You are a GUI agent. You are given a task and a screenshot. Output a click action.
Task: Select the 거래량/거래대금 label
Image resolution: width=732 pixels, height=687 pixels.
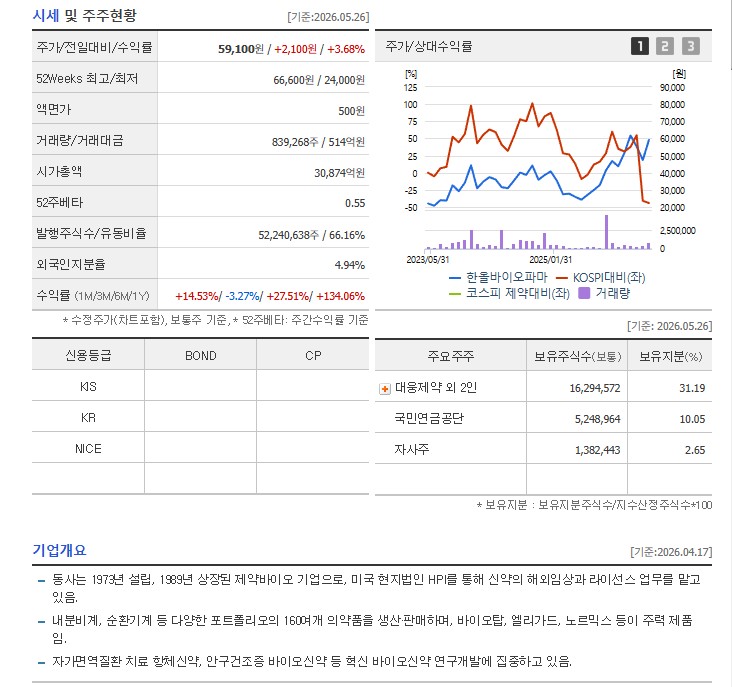80,140
